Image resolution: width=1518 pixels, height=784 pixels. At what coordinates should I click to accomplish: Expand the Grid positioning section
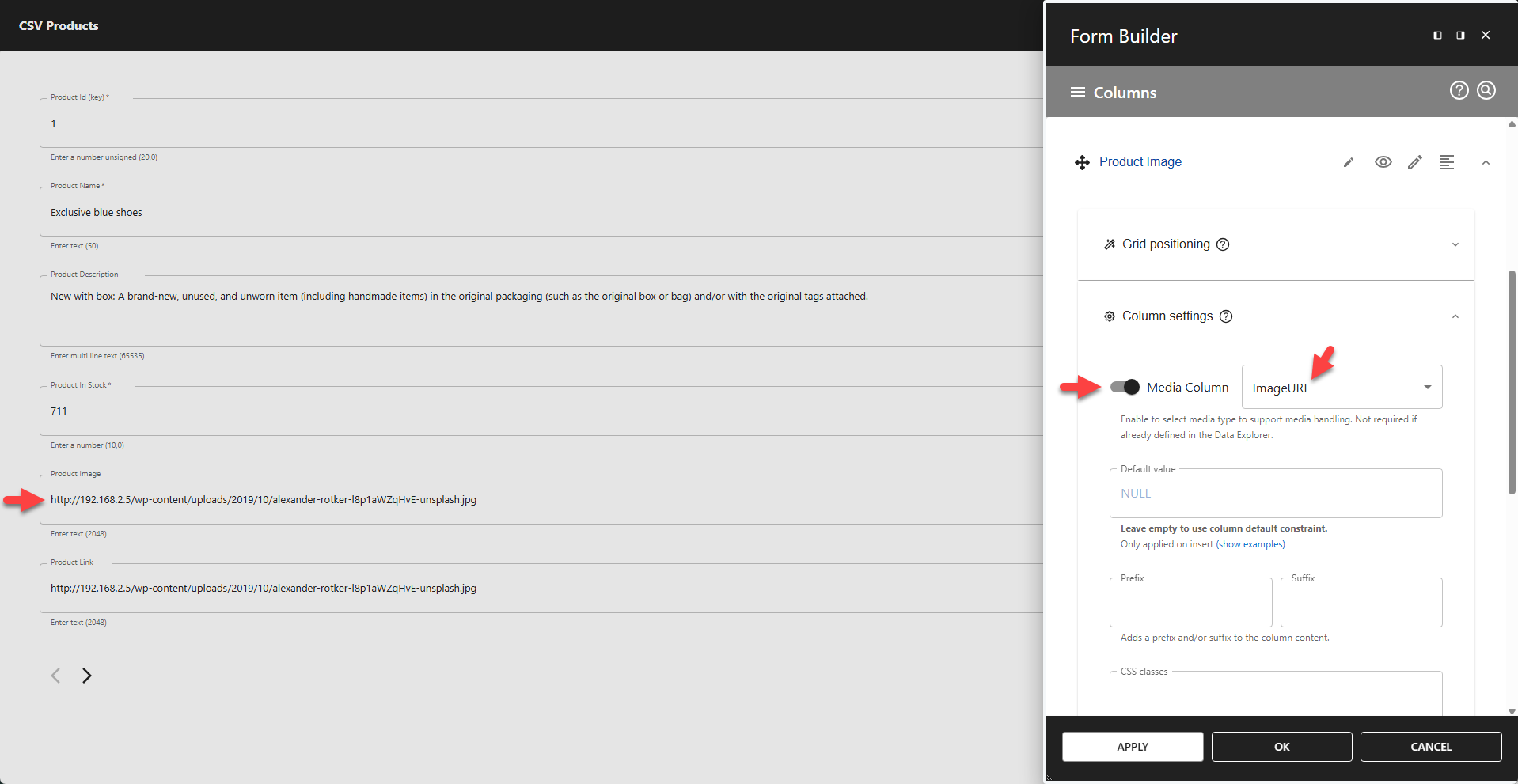tap(1455, 244)
